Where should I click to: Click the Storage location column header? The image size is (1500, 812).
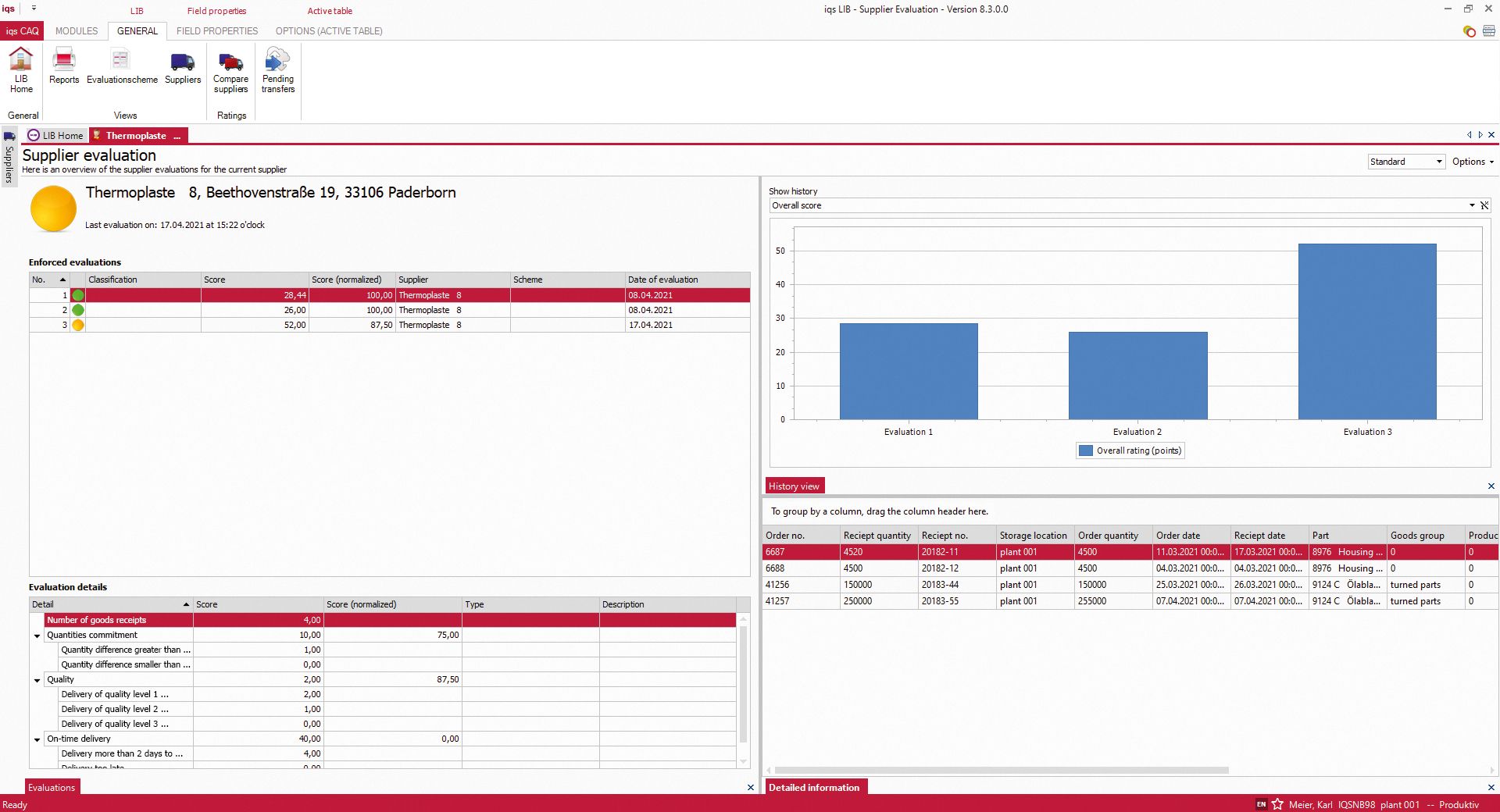(1035, 535)
